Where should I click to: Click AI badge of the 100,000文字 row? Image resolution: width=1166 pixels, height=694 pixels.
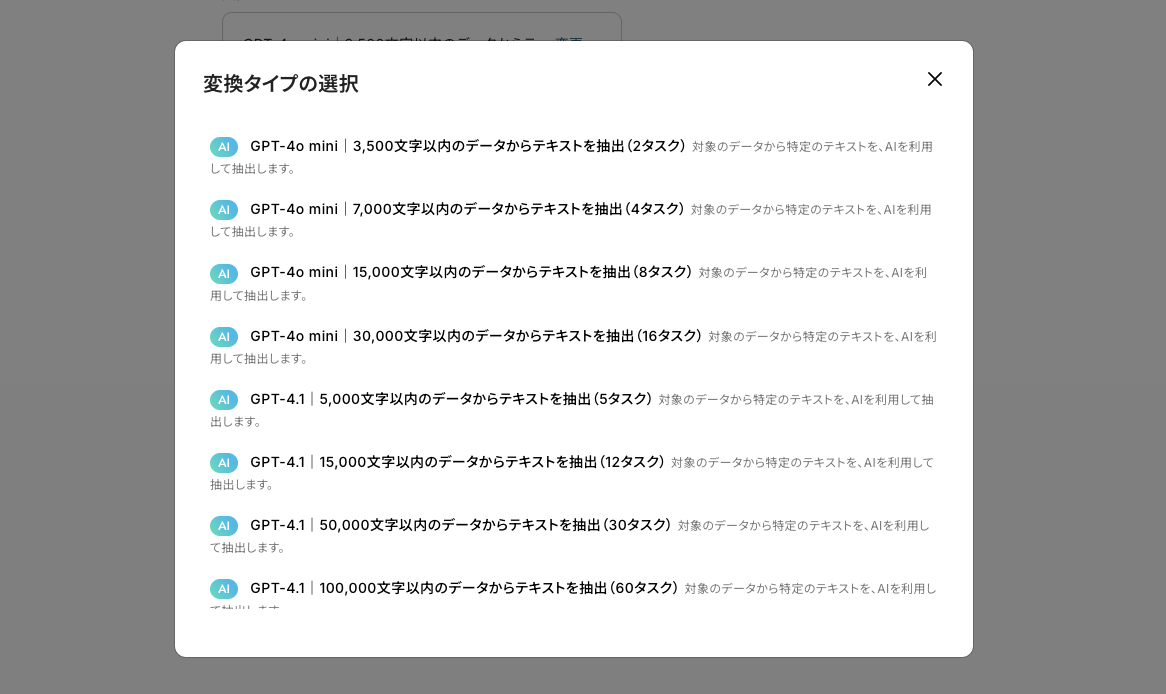[224, 589]
